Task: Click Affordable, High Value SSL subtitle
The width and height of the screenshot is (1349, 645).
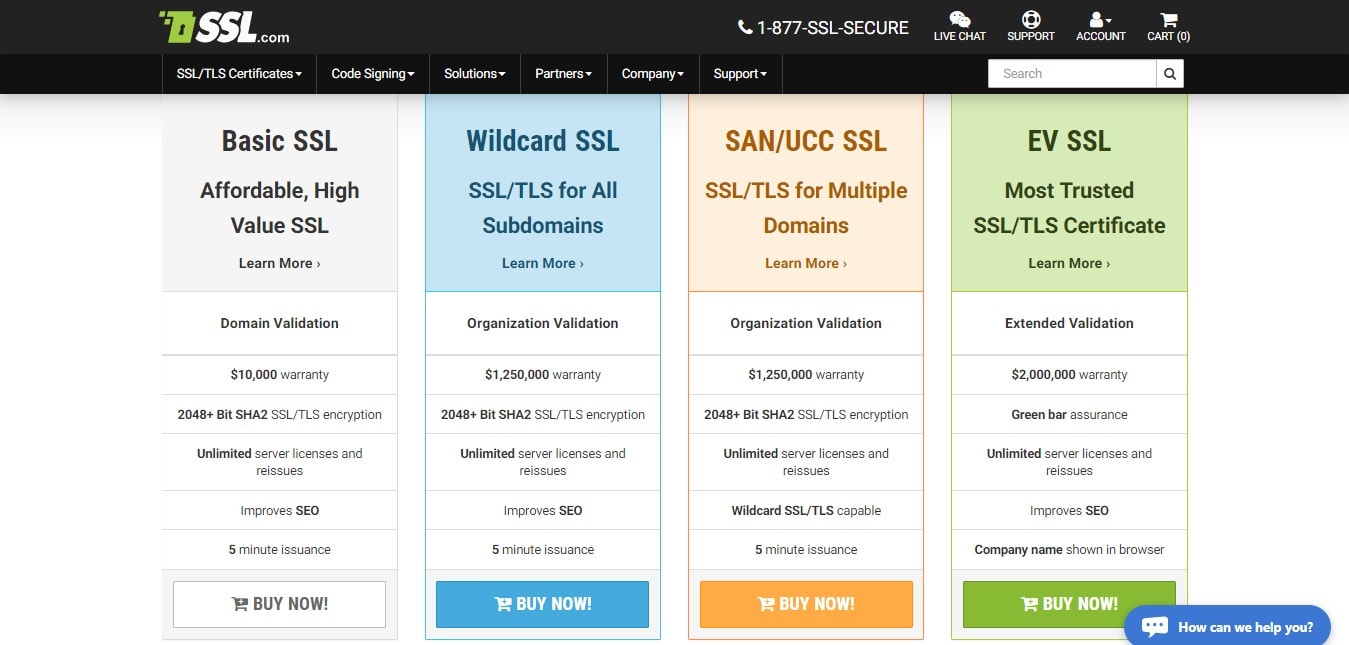Action: (x=280, y=208)
